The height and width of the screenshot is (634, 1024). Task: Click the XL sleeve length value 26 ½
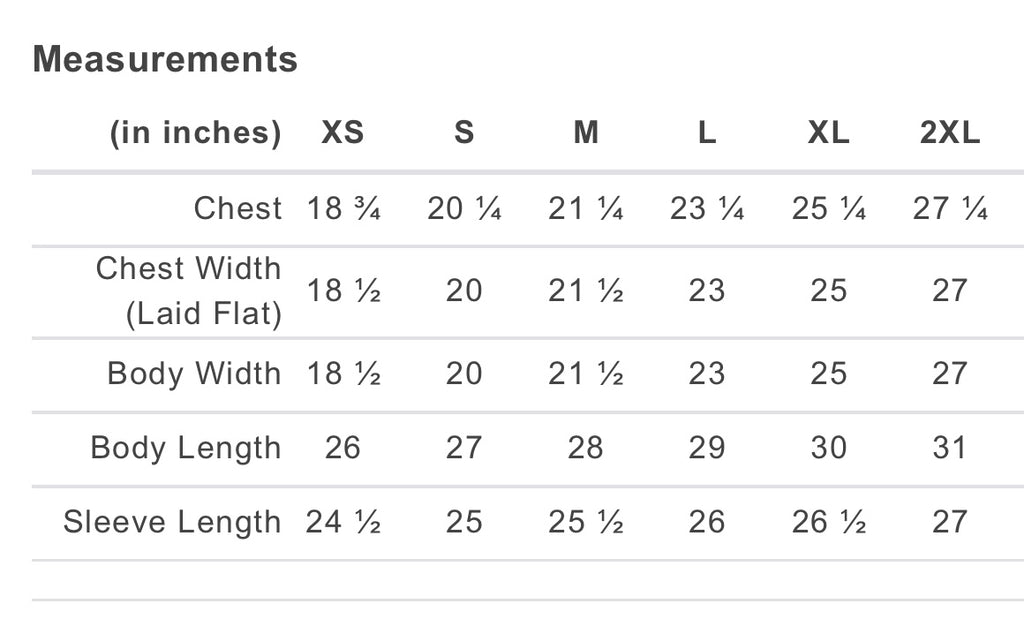click(828, 522)
